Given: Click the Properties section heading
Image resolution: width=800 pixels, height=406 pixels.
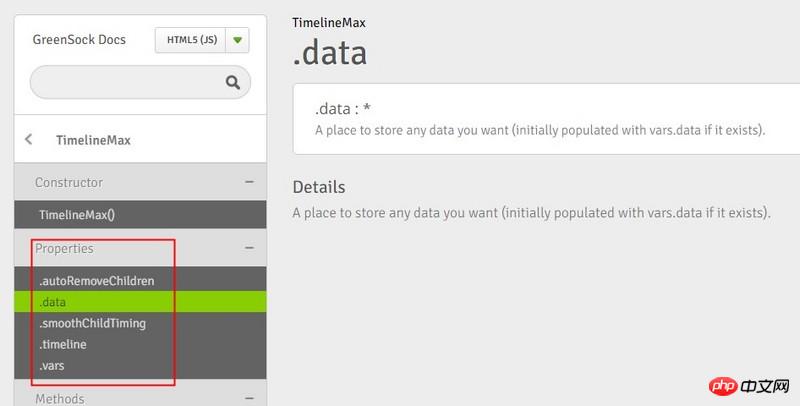Looking at the screenshot, I should click(64, 248).
